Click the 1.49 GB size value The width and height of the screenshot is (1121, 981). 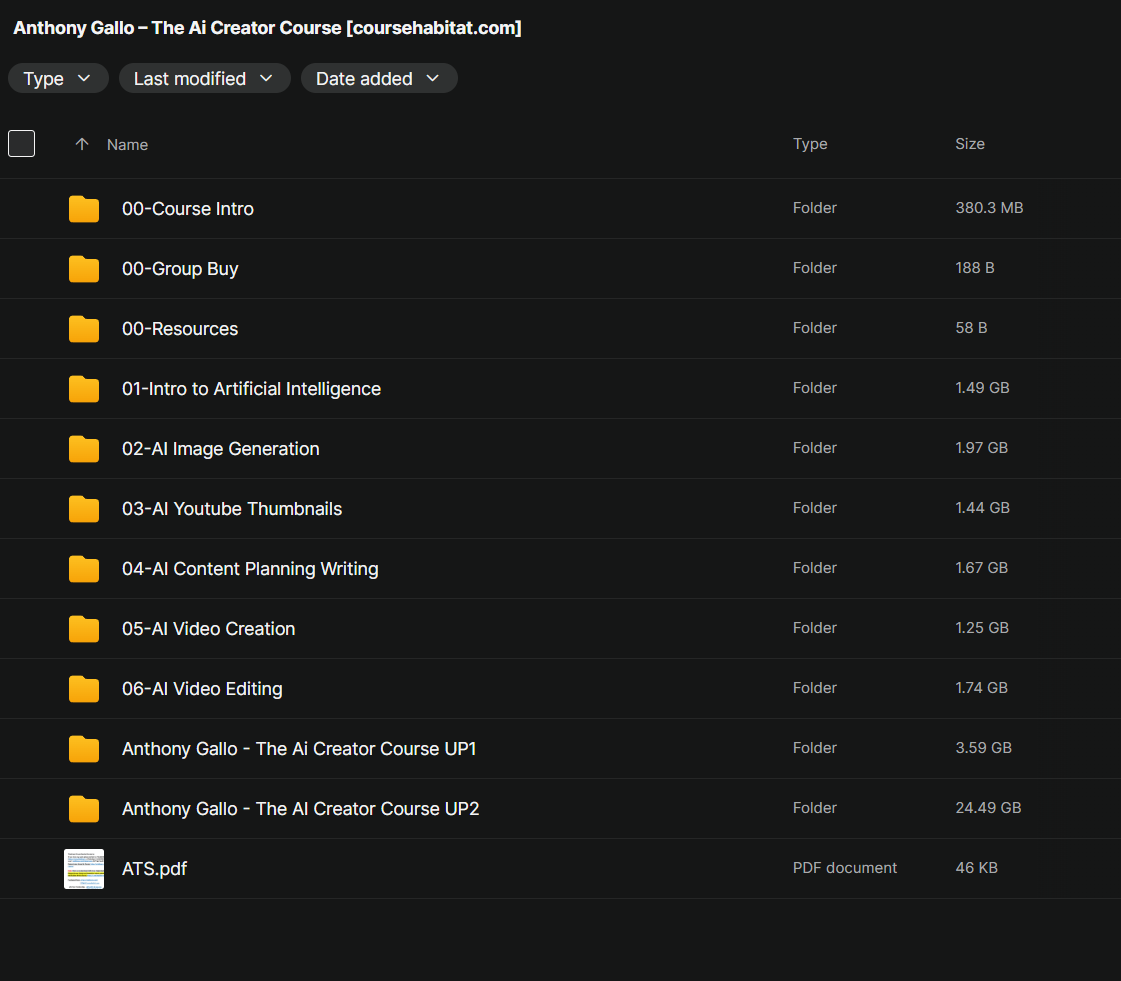point(982,388)
